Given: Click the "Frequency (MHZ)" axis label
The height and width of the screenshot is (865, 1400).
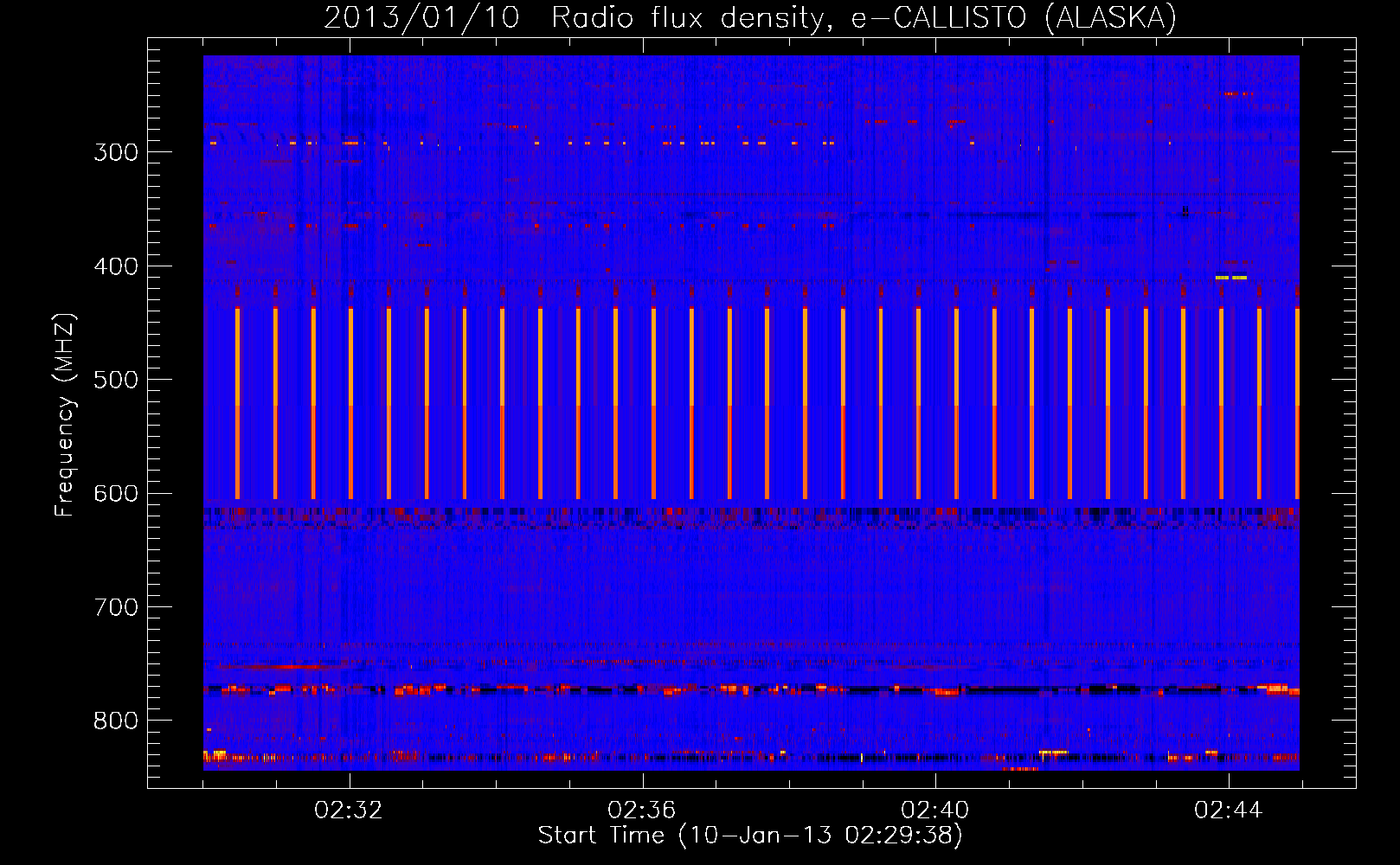Looking at the screenshot, I should click(x=65, y=415).
